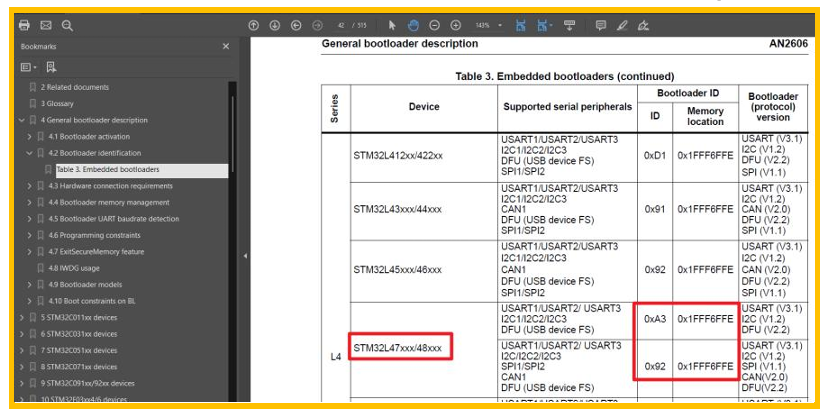Click the 0xA3 bootloader ID cell

coord(655,319)
